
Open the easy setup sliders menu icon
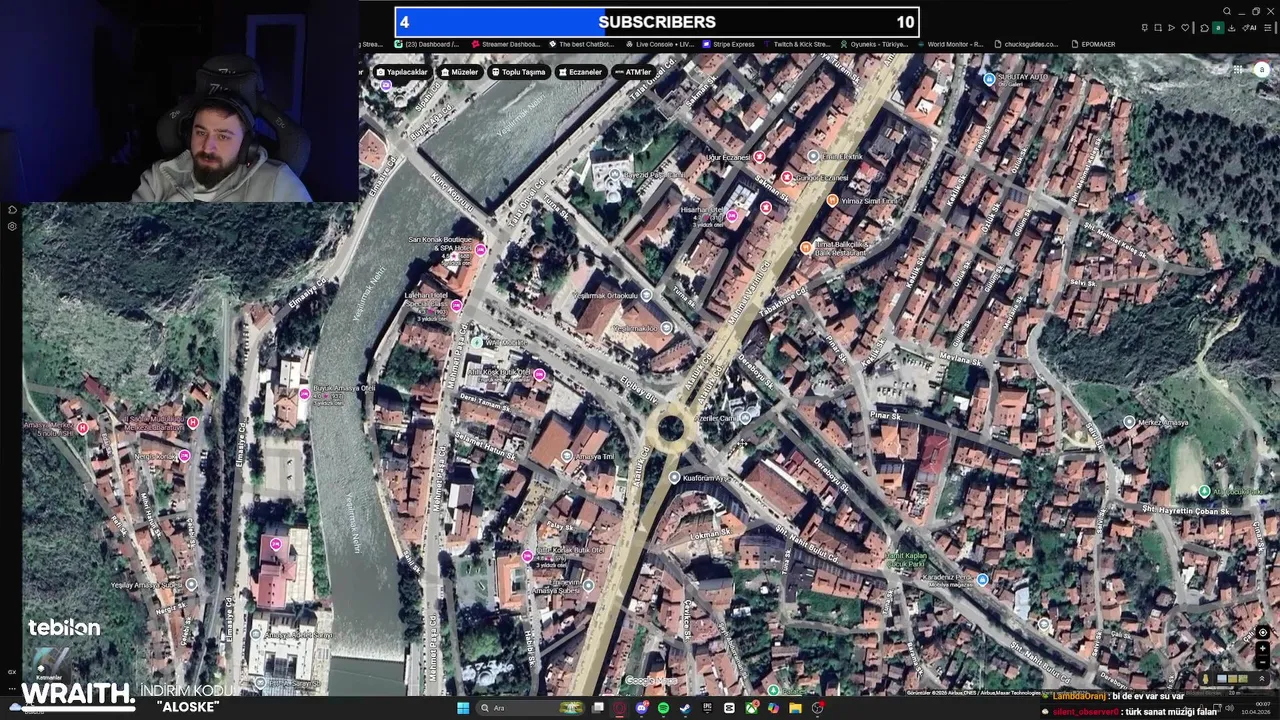coord(1267,27)
